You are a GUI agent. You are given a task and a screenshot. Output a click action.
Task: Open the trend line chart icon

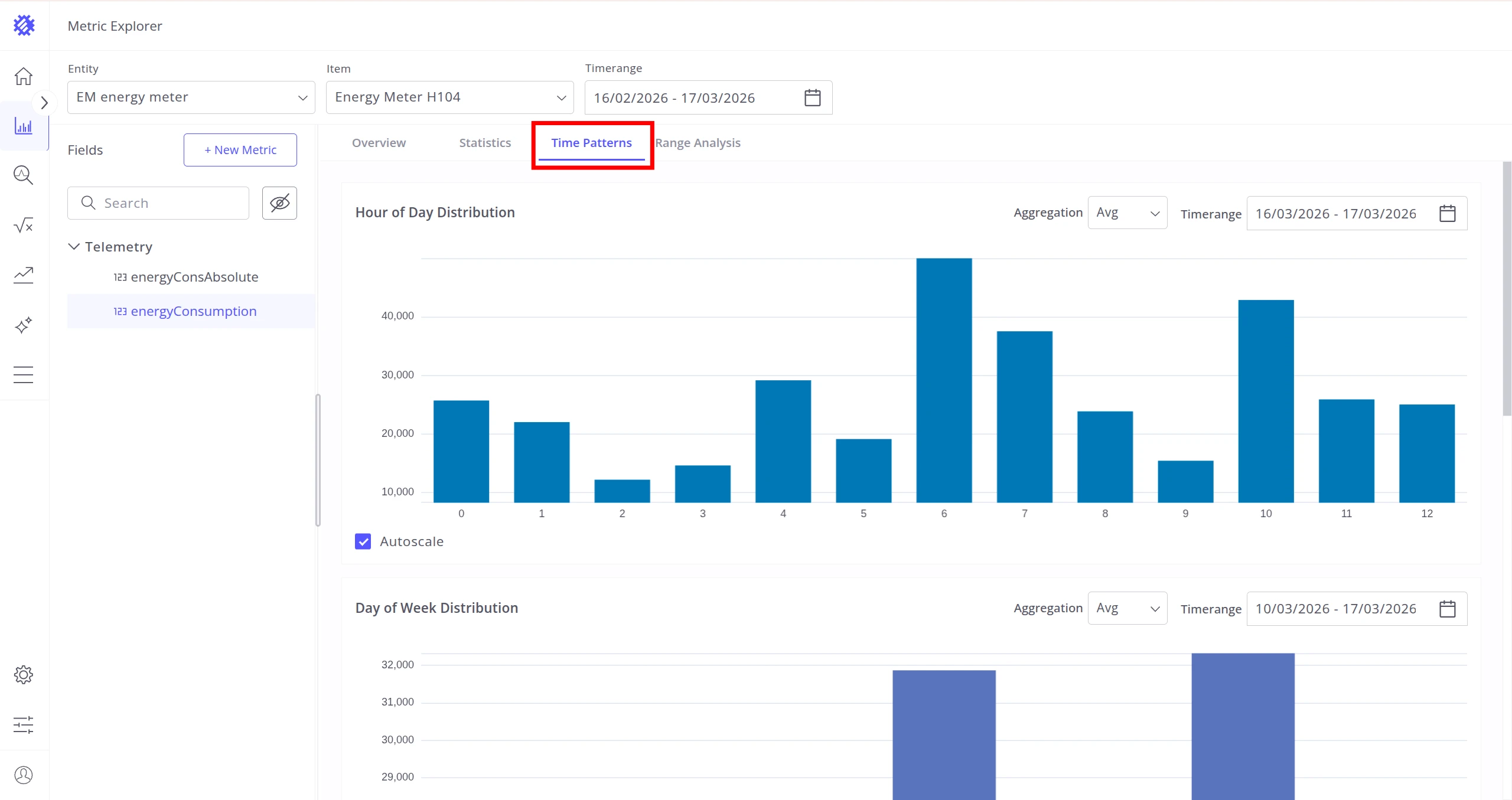(x=24, y=275)
